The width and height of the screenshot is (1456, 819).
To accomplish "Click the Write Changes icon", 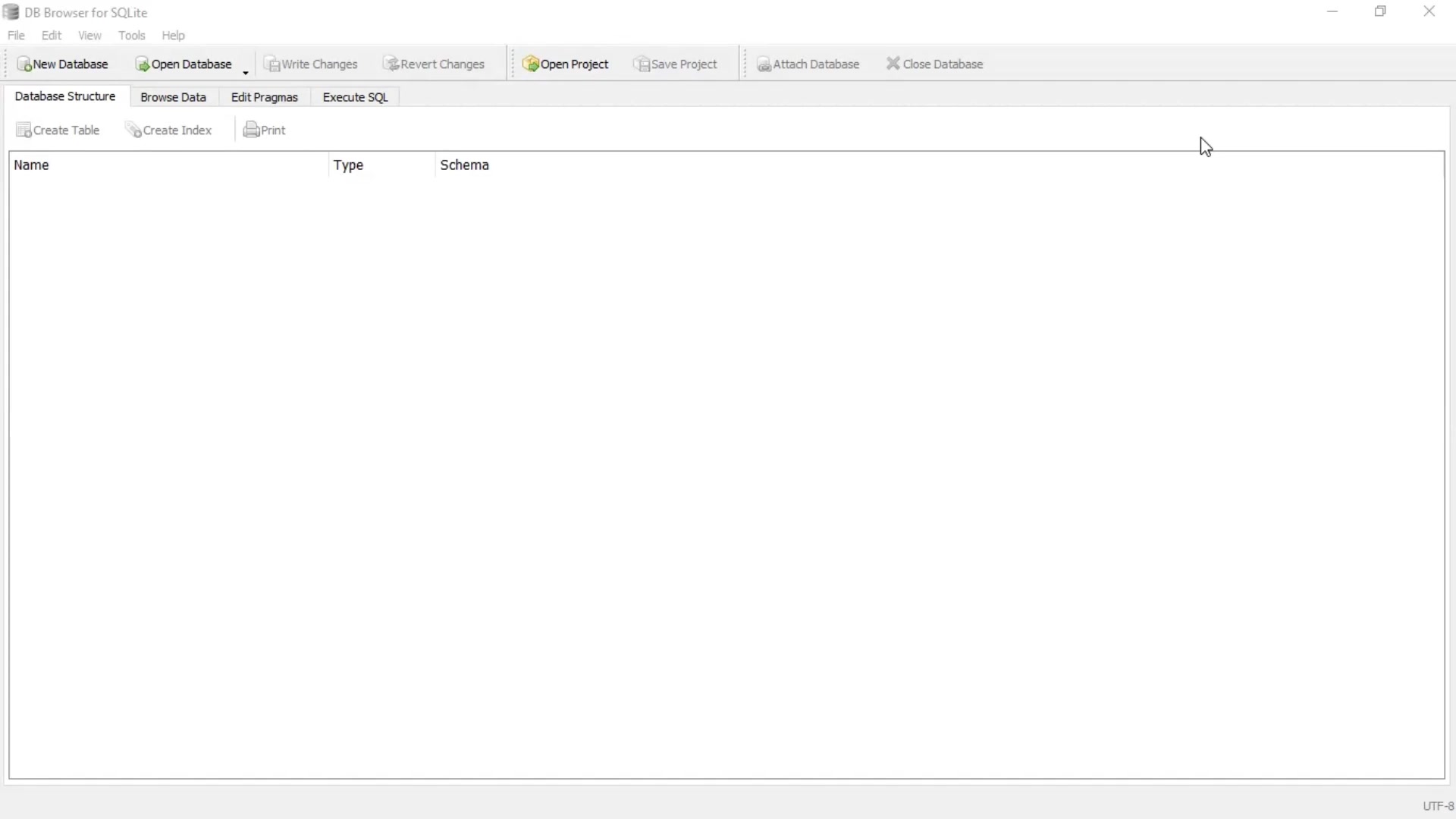I will coord(311,64).
